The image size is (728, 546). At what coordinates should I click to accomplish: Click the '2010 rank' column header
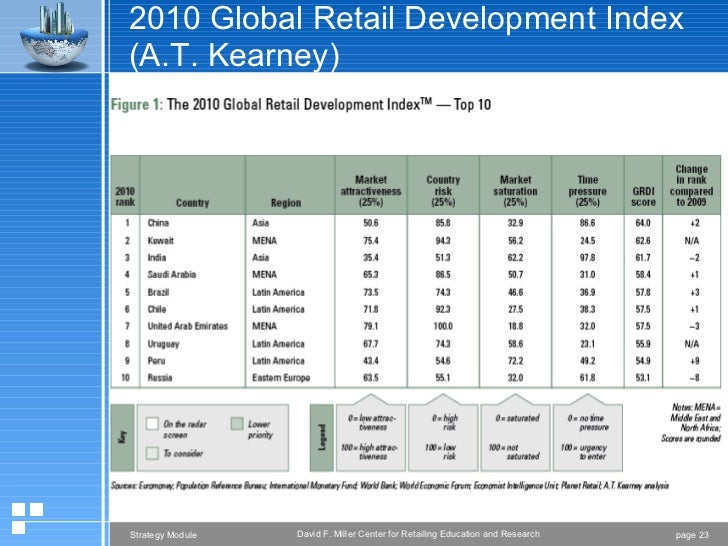click(x=125, y=196)
